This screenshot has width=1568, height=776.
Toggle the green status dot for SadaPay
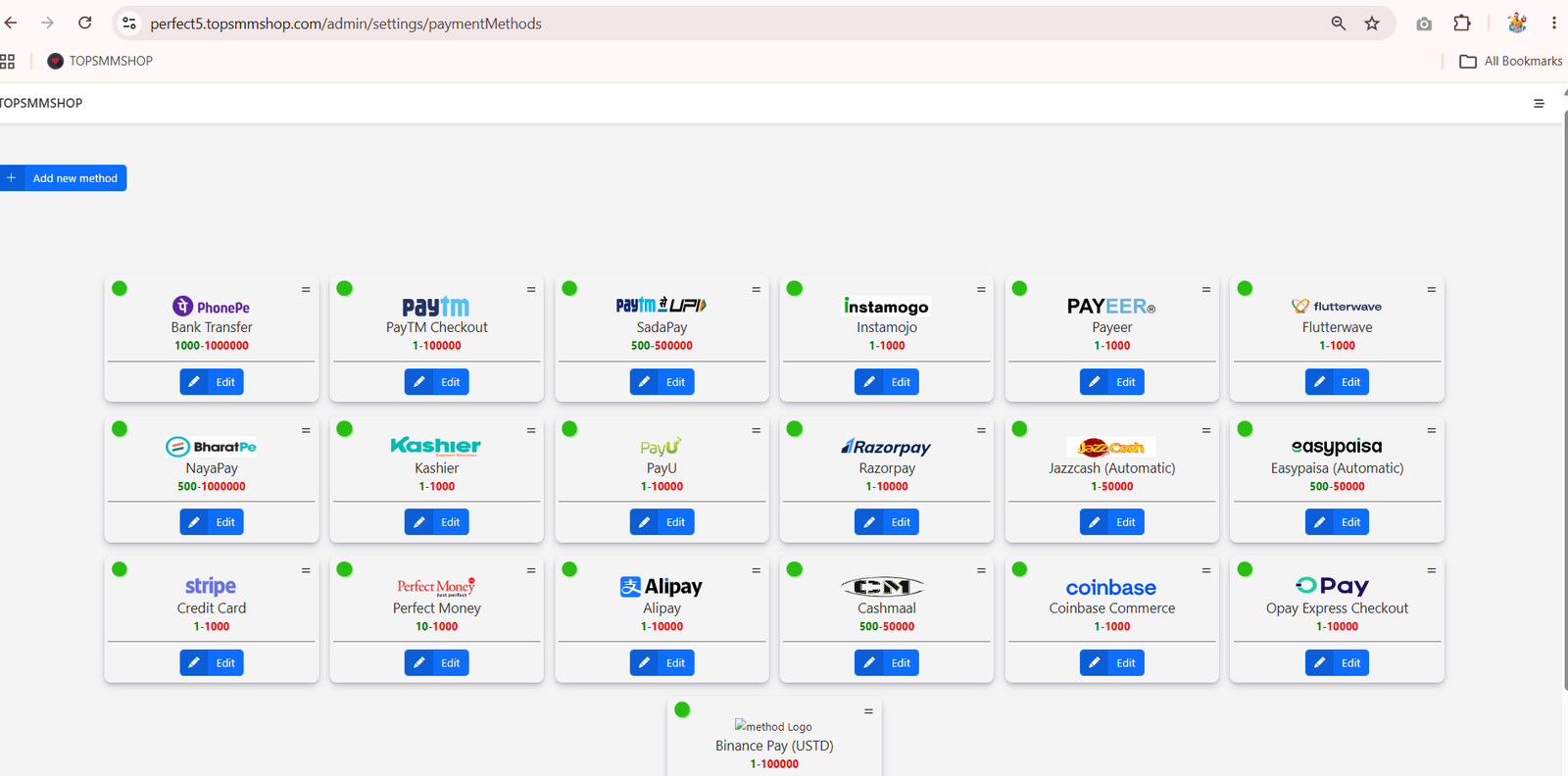(569, 288)
